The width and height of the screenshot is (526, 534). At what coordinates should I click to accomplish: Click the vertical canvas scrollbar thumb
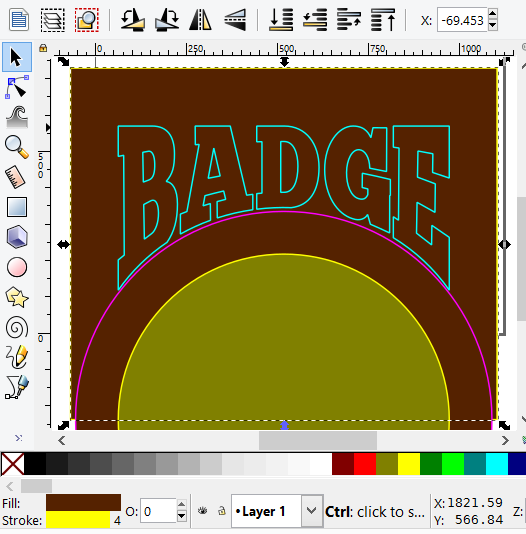[521, 259]
